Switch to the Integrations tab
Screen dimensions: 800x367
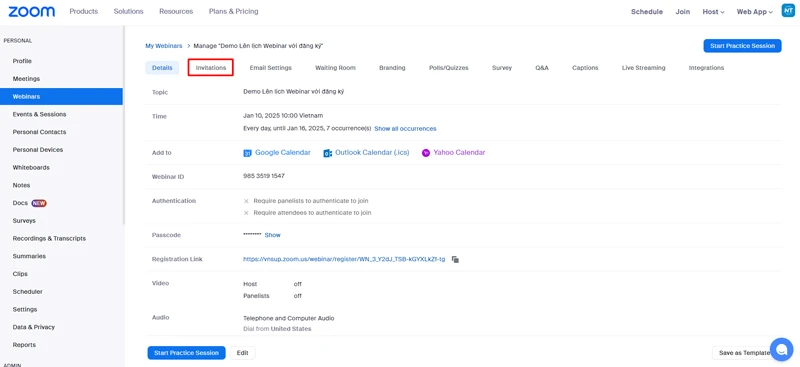click(x=706, y=68)
